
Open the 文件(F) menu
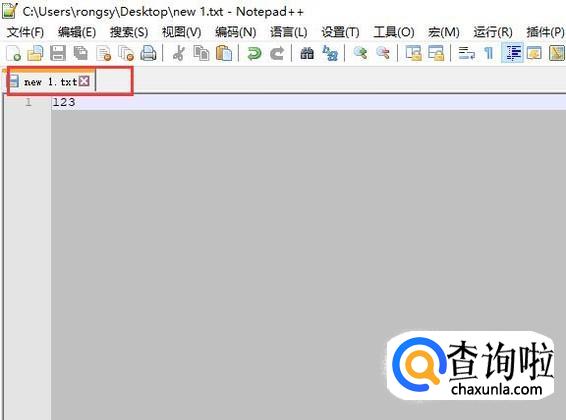pyautogui.click(x=25, y=32)
